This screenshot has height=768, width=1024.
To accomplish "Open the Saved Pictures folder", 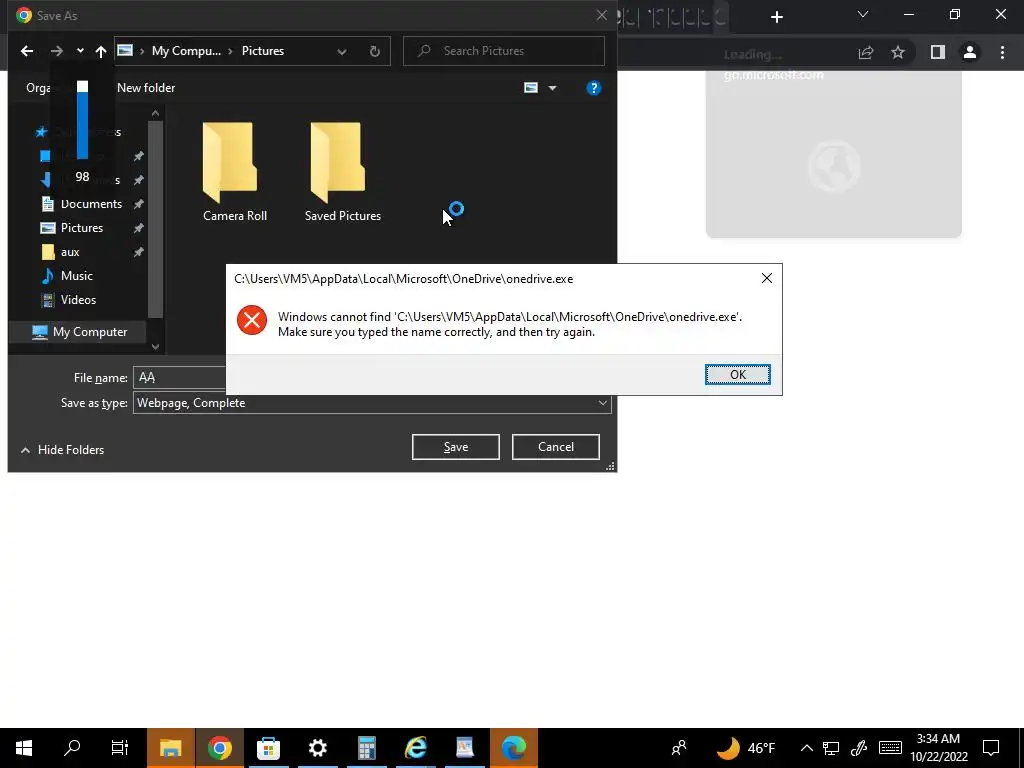I will click(342, 172).
